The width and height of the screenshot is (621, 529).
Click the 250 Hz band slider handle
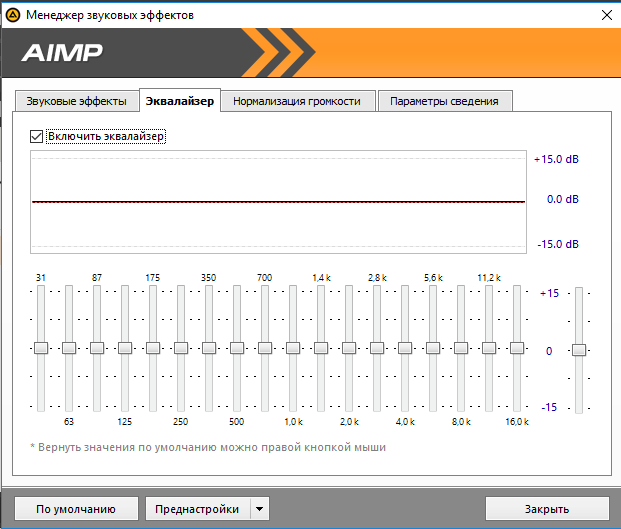tap(181, 348)
